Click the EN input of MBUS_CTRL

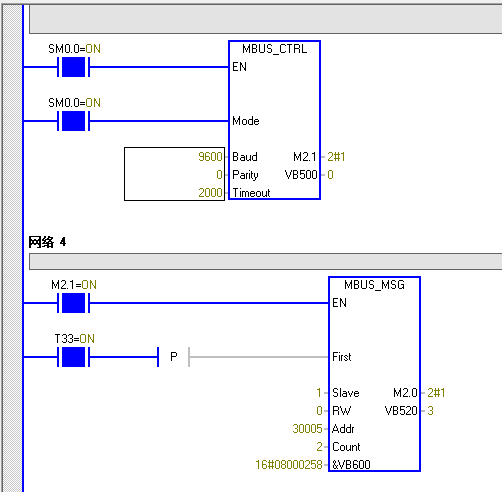[239, 67]
